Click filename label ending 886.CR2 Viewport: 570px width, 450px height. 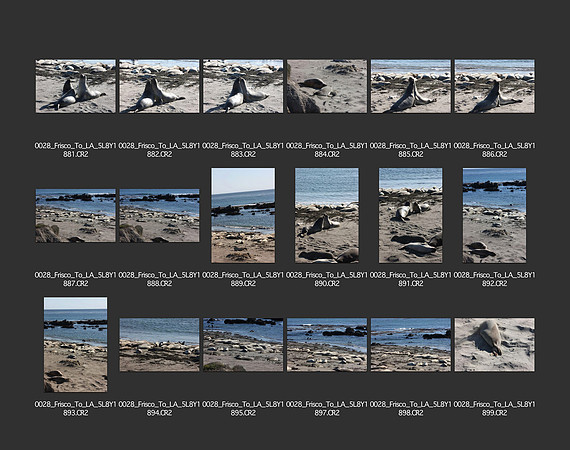494,150
